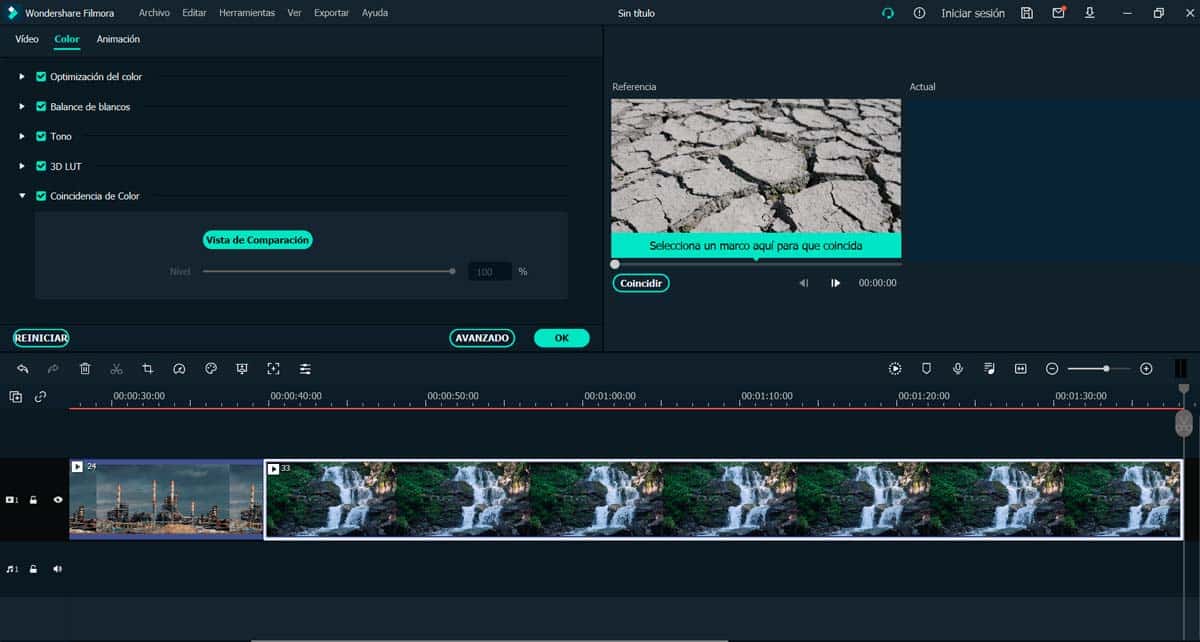Open the speed control icon
This screenshot has width=1200, height=642.
[179, 369]
